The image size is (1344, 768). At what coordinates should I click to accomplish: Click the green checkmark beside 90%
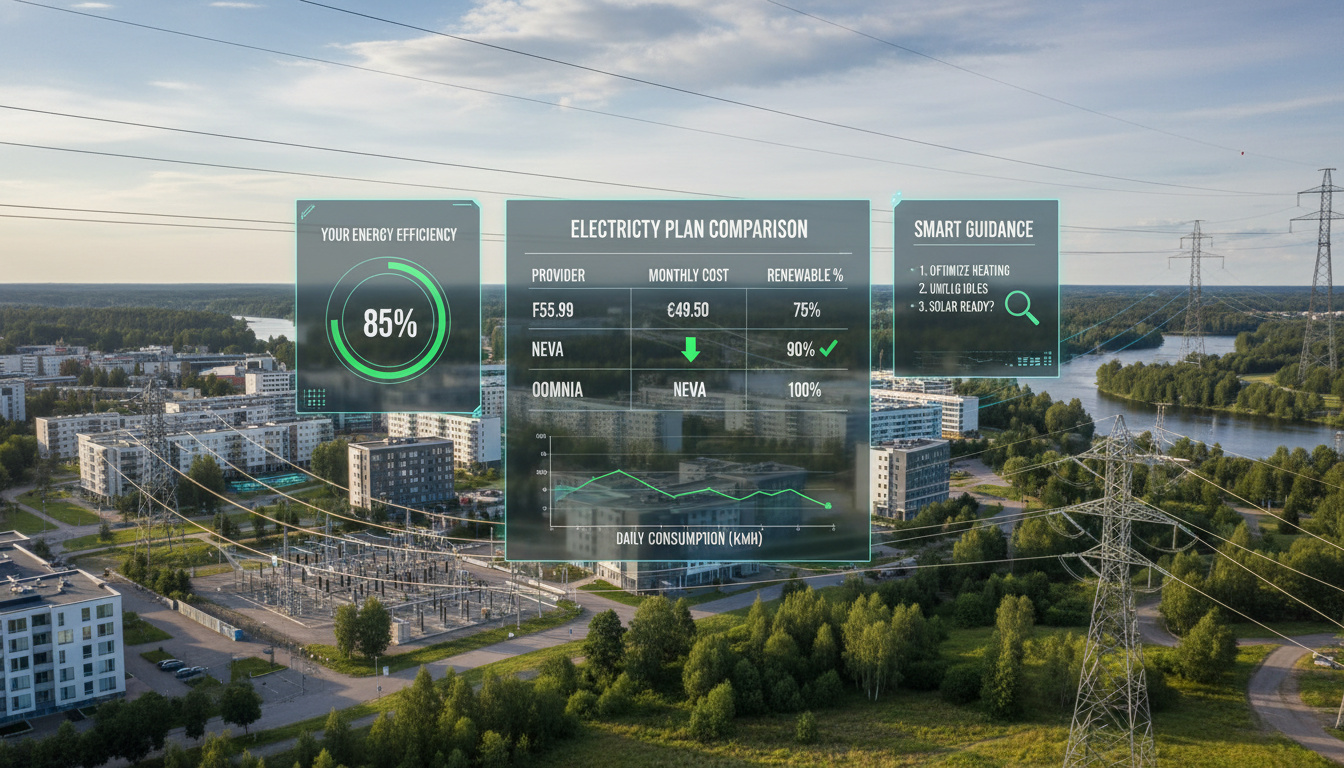pos(828,348)
